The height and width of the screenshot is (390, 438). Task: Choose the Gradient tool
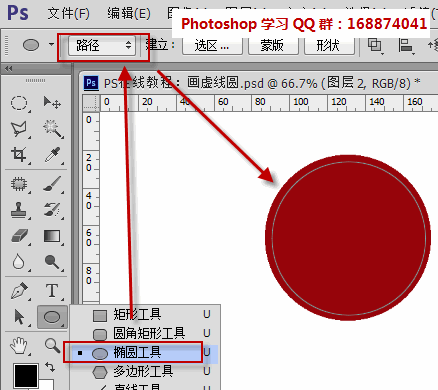52,236
